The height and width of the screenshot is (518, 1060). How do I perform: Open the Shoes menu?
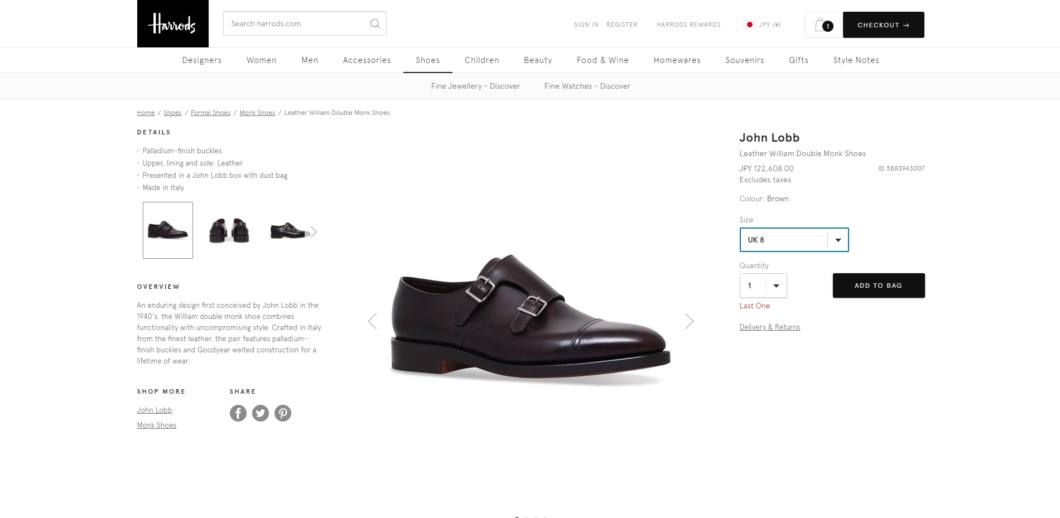428,60
